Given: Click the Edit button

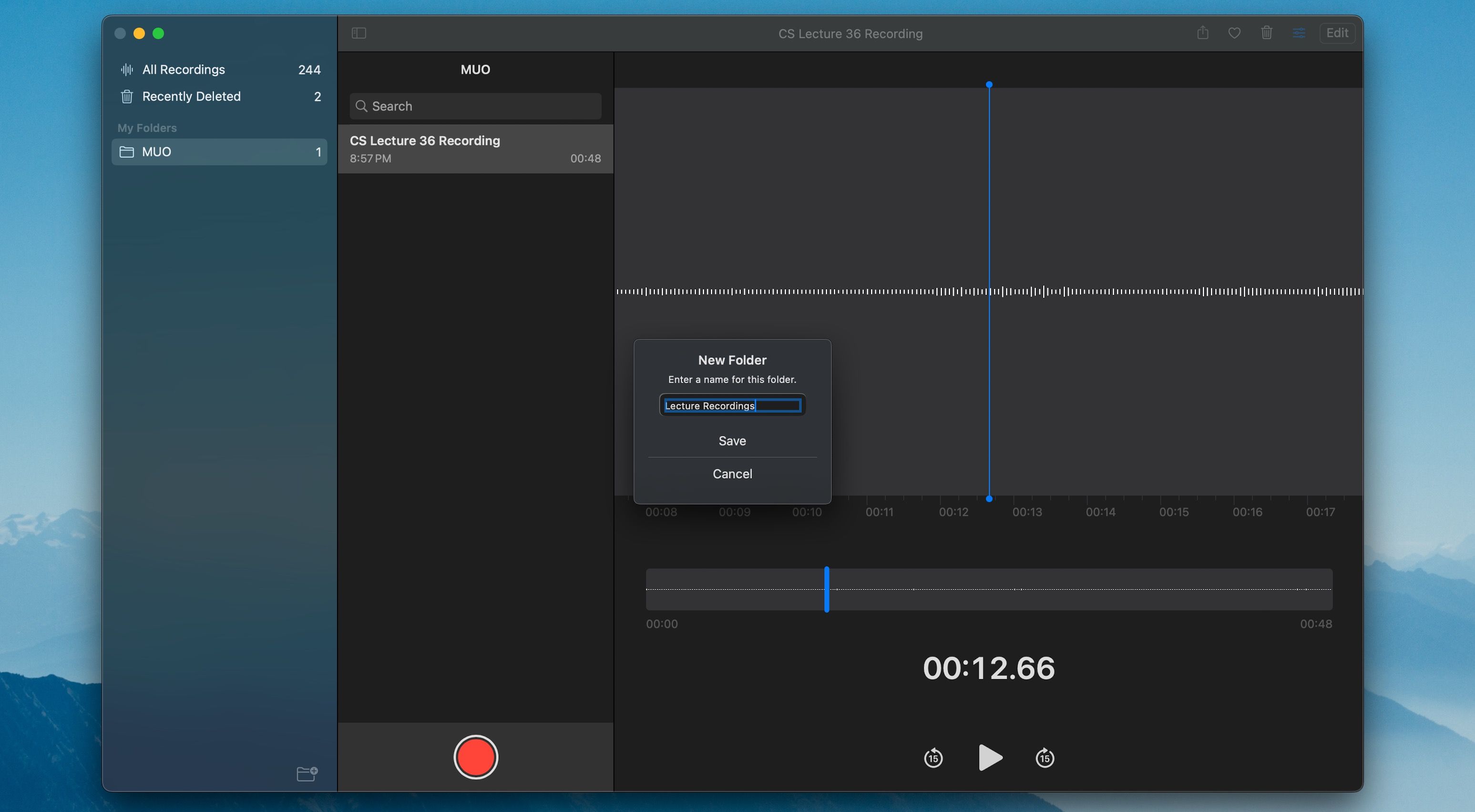Looking at the screenshot, I should [1338, 33].
